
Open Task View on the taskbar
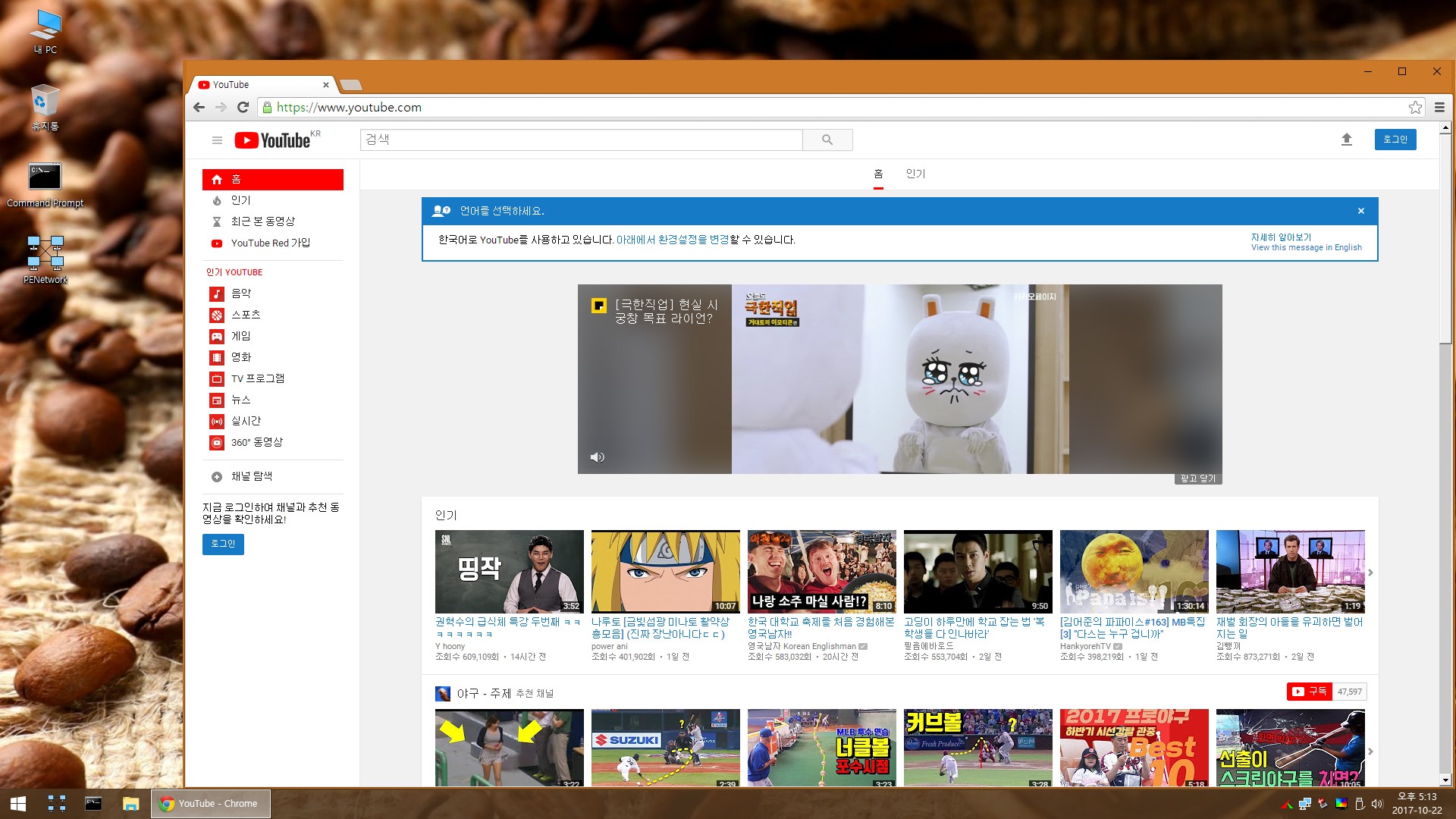point(57,803)
